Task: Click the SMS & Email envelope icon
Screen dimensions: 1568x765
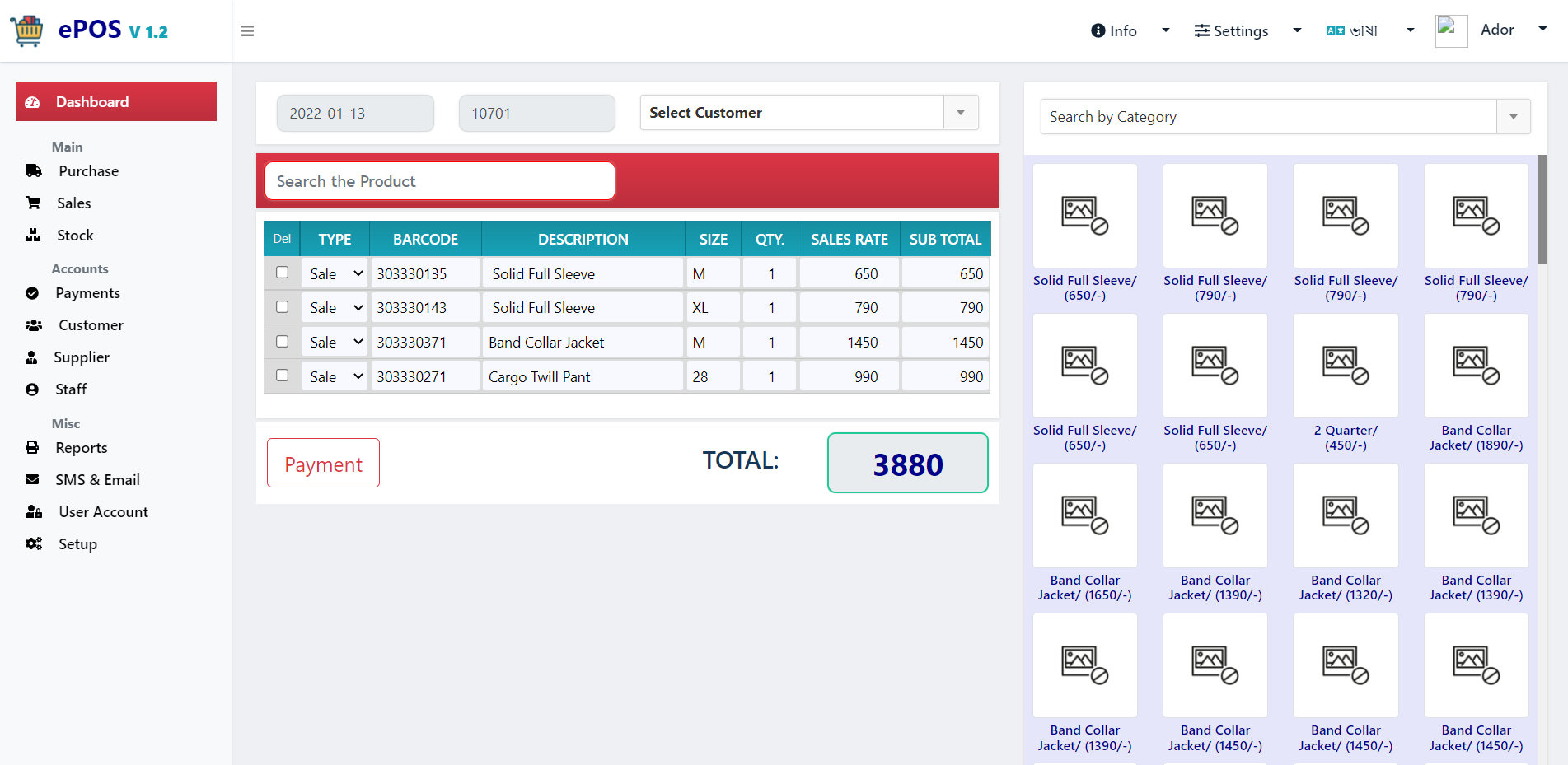Action: pos(32,479)
